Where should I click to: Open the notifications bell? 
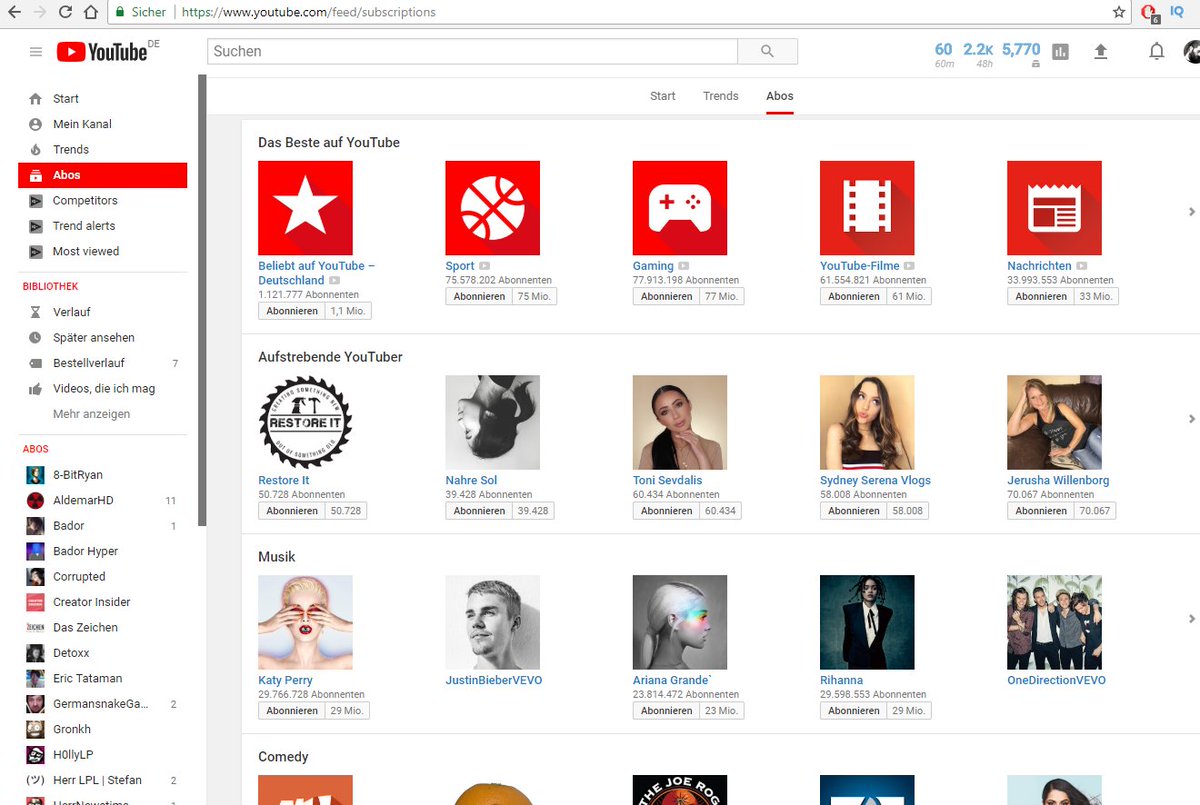(x=1156, y=51)
